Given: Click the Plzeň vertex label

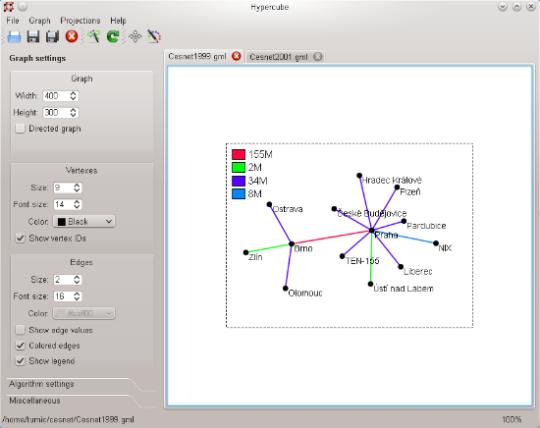Looking at the screenshot, I should (x=410, y=192).
